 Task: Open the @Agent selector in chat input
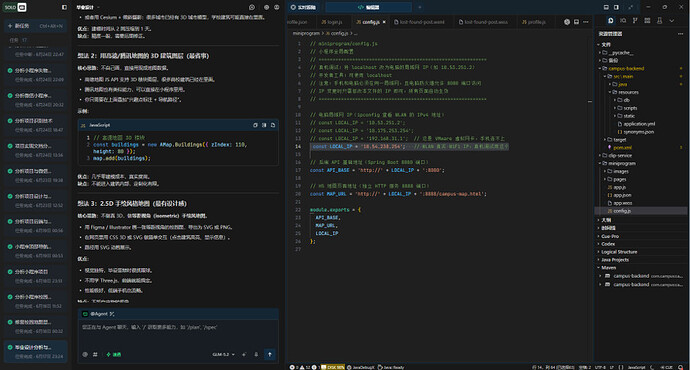(x=99, y=314)
